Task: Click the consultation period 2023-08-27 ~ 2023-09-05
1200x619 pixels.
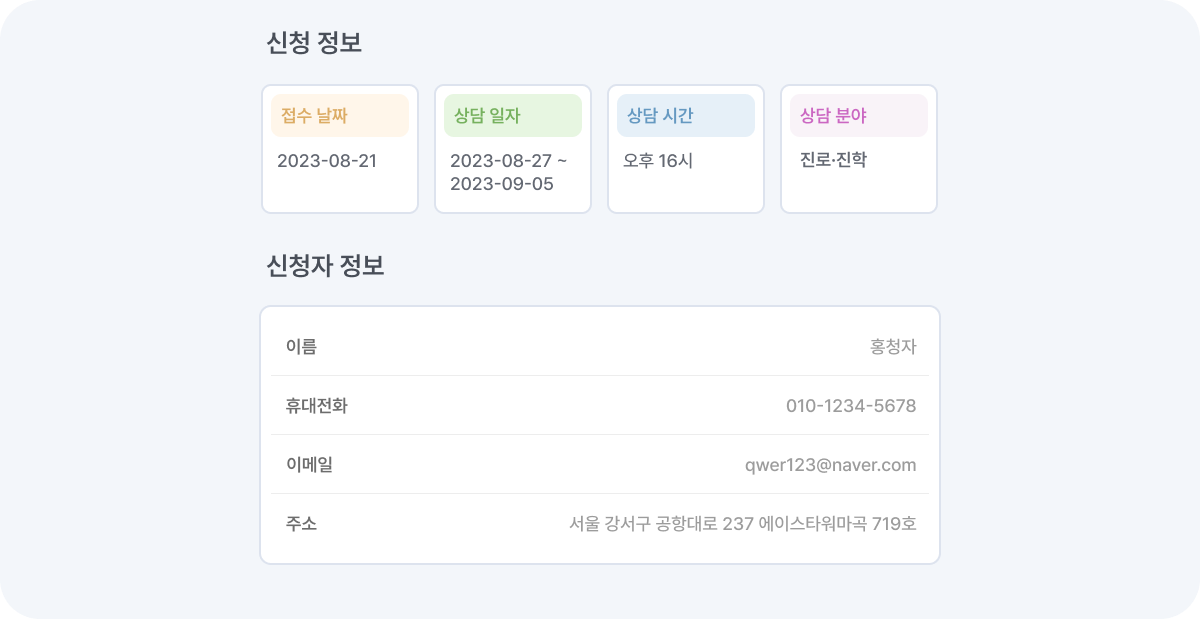Action: tap(505, 171)
